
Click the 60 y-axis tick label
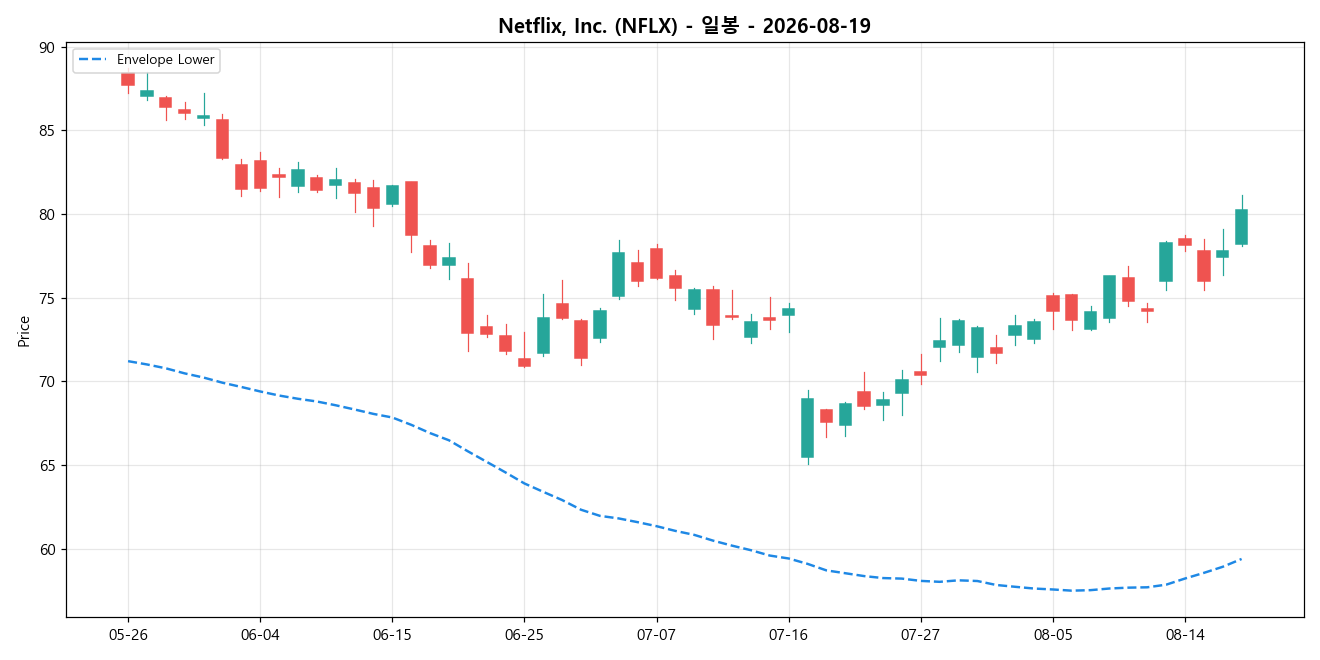(x=48, y=550)
